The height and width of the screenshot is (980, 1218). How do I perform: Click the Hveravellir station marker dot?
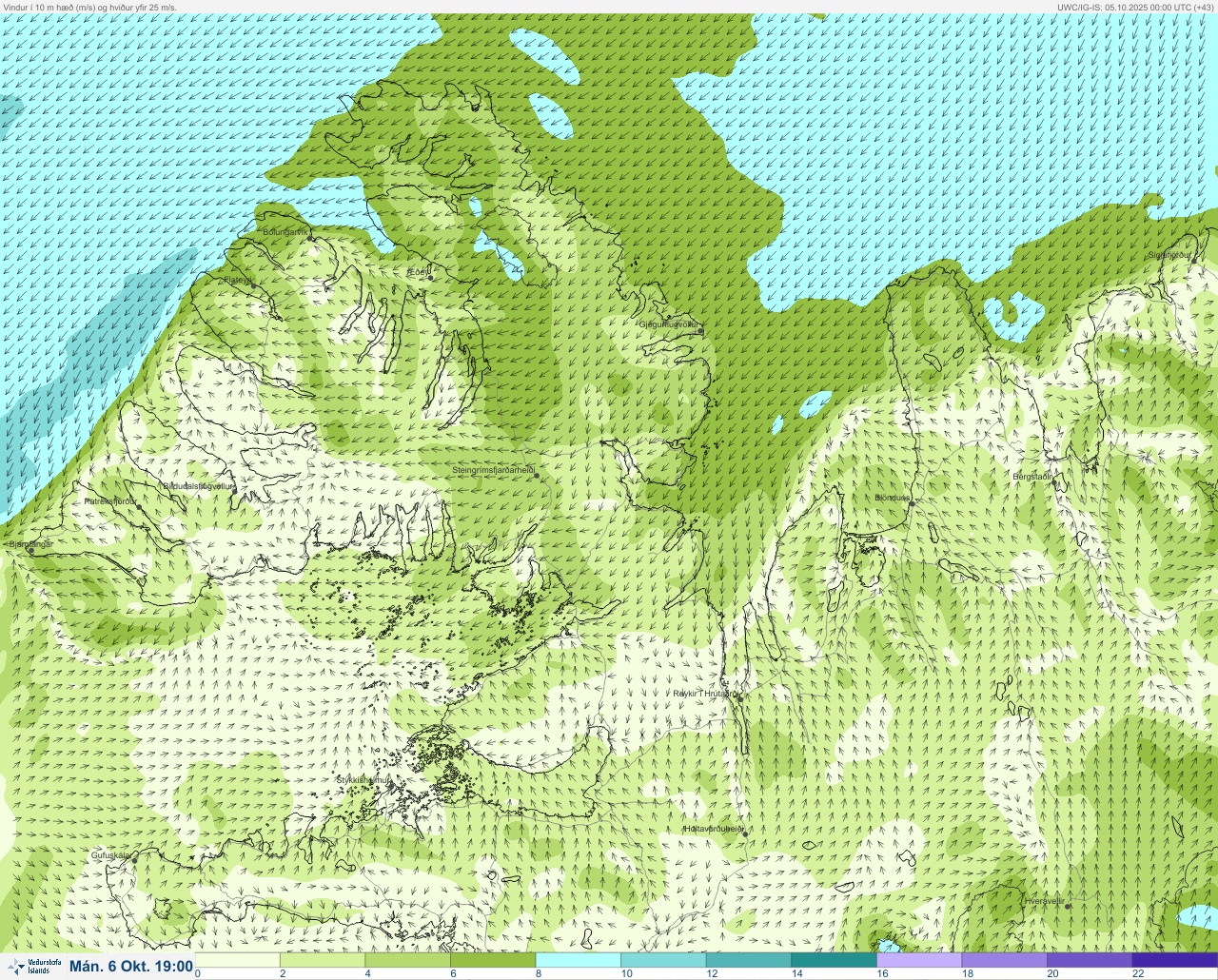click(1068, 906)
